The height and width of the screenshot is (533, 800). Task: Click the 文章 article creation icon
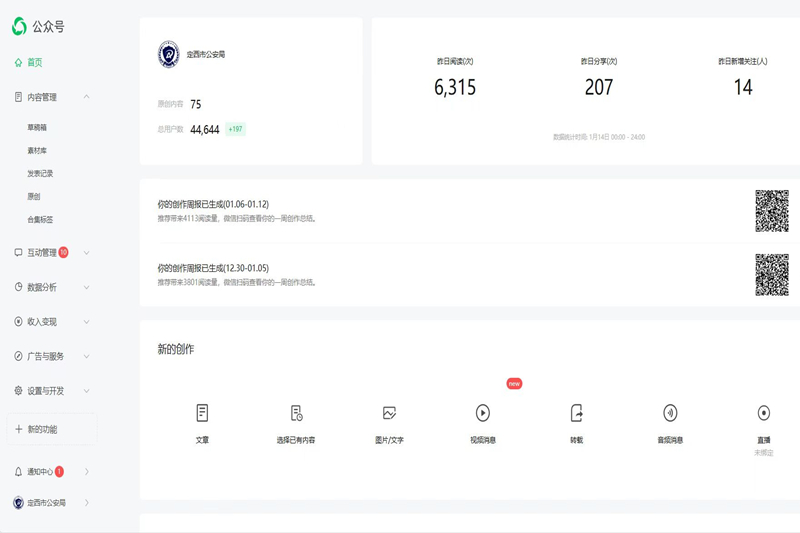(x=202, y=413)
